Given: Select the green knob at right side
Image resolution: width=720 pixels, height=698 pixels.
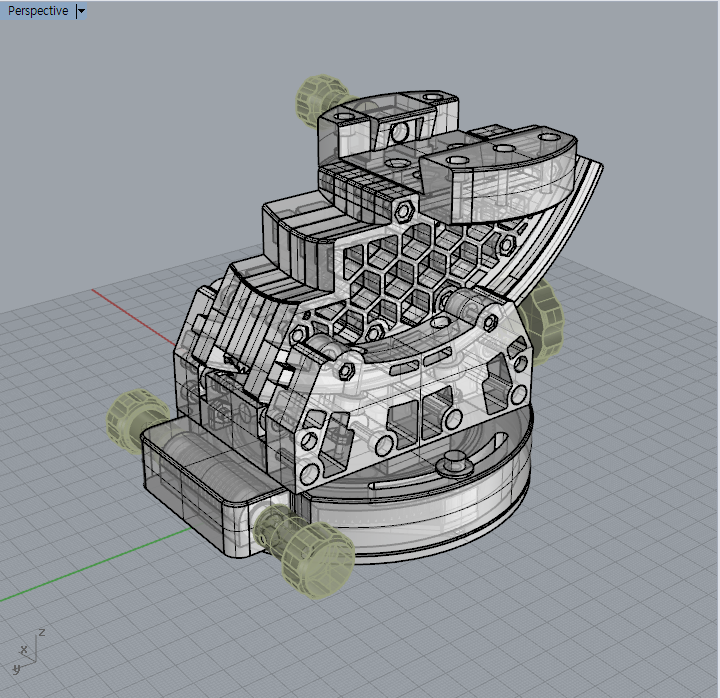Looking at the screenshot, I should [x=545, y=321].
